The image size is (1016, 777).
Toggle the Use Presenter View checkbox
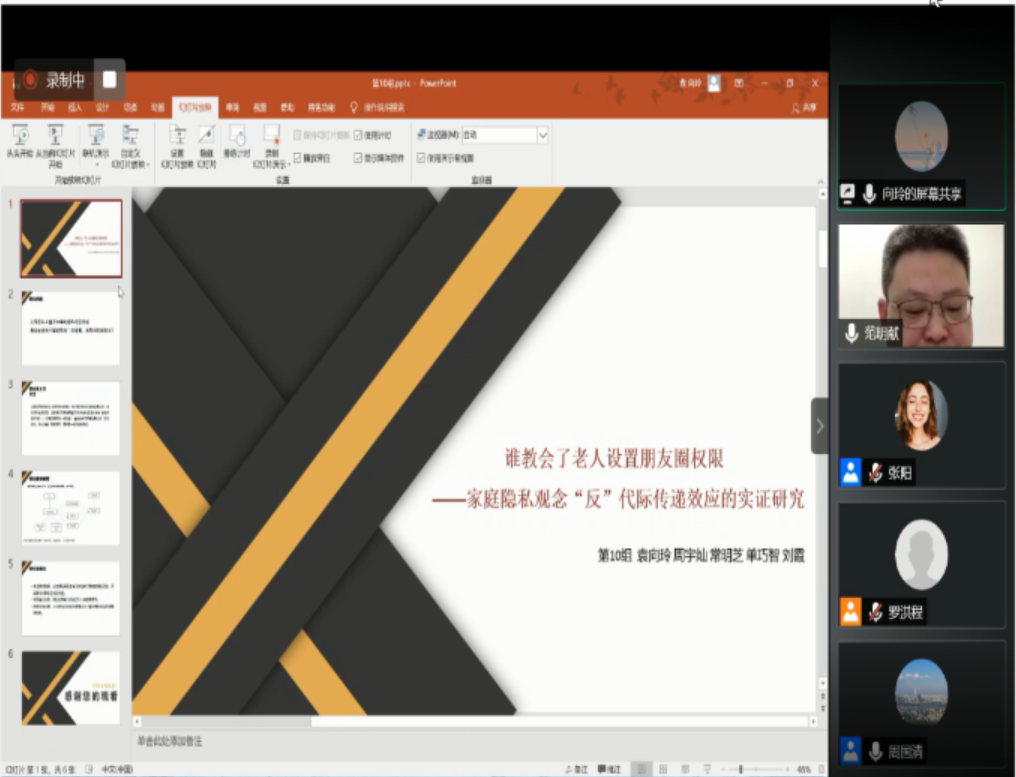pyautogui.click(x=421, y=157)
